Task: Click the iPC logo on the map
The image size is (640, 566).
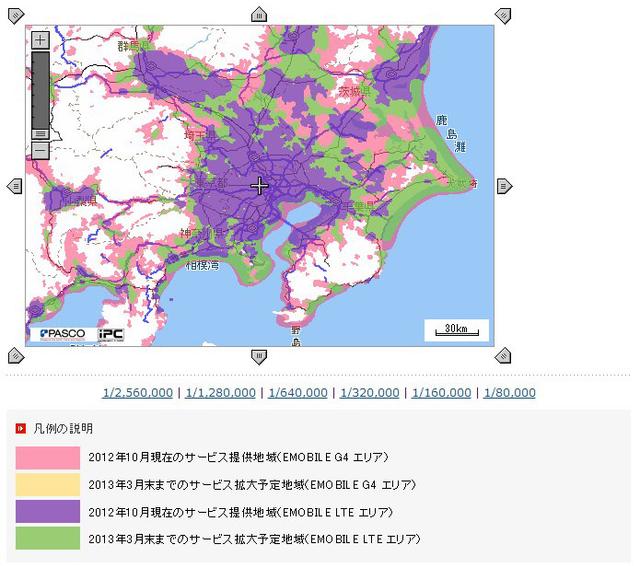Action: (x=111, y=335)
